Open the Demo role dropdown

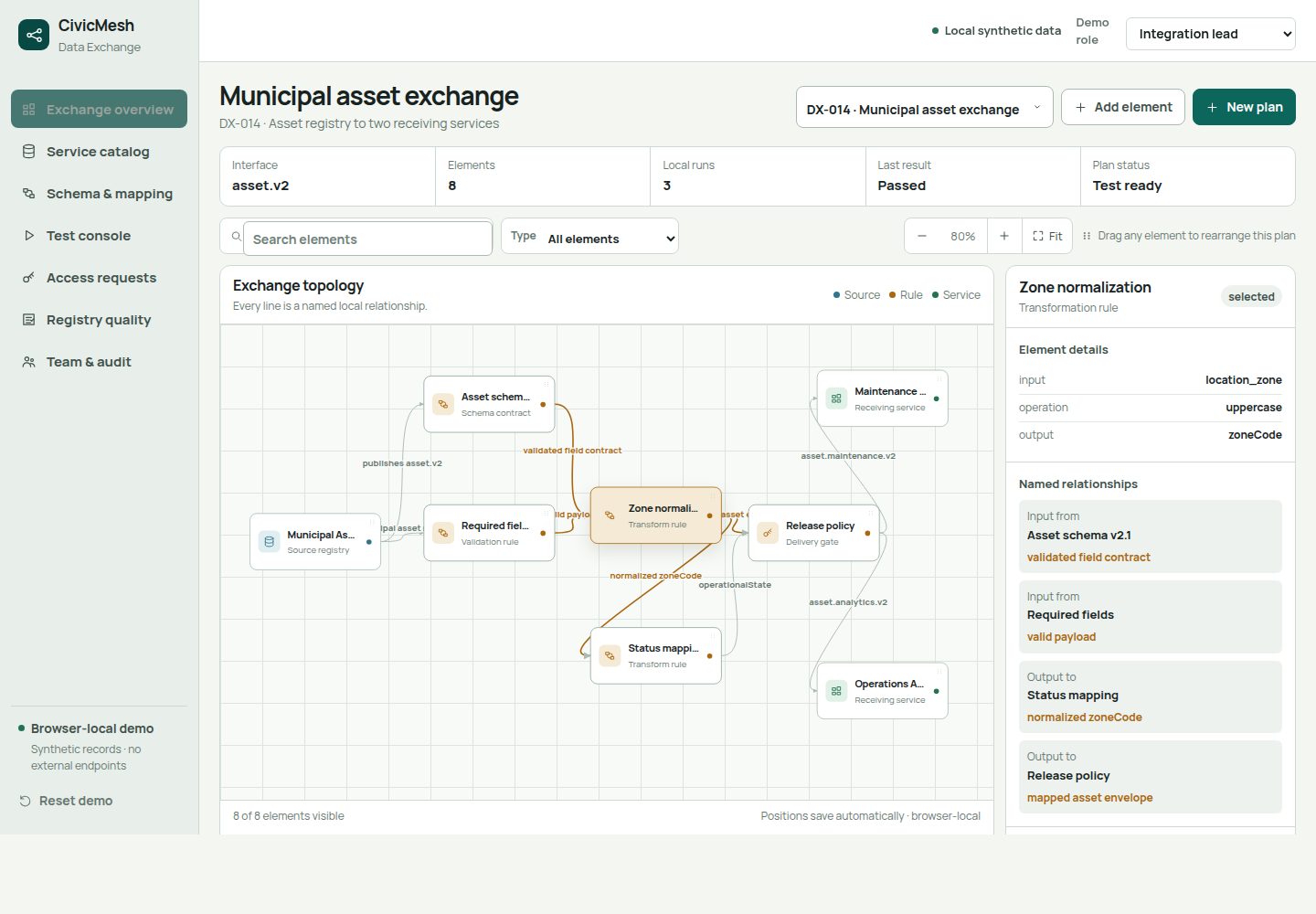(1210, 34)
